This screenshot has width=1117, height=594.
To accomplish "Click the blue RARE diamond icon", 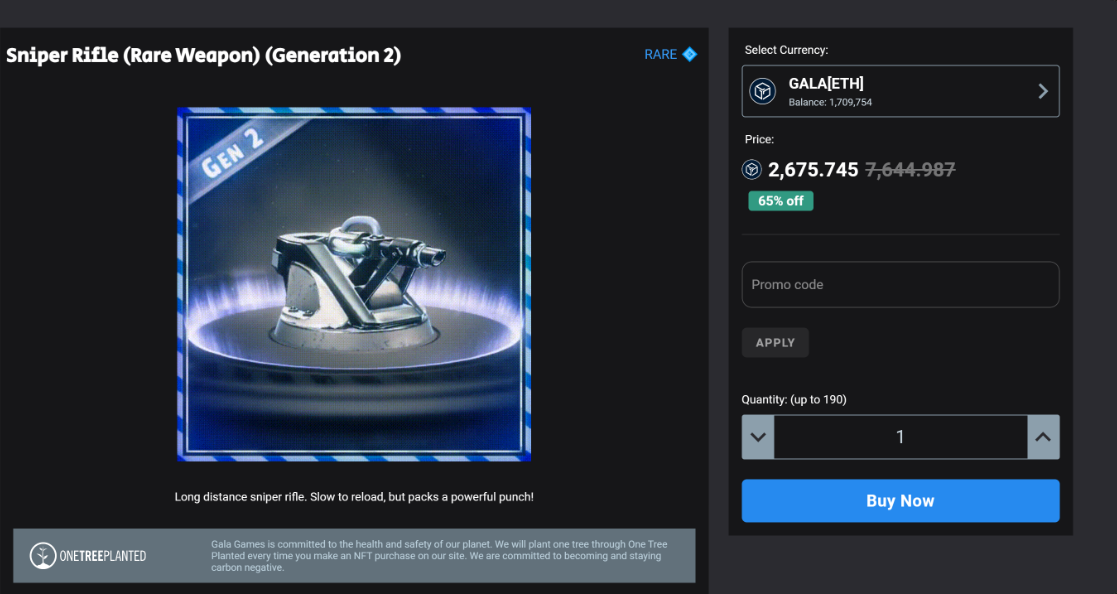I will pyautogui.click(x=689, y=54).
